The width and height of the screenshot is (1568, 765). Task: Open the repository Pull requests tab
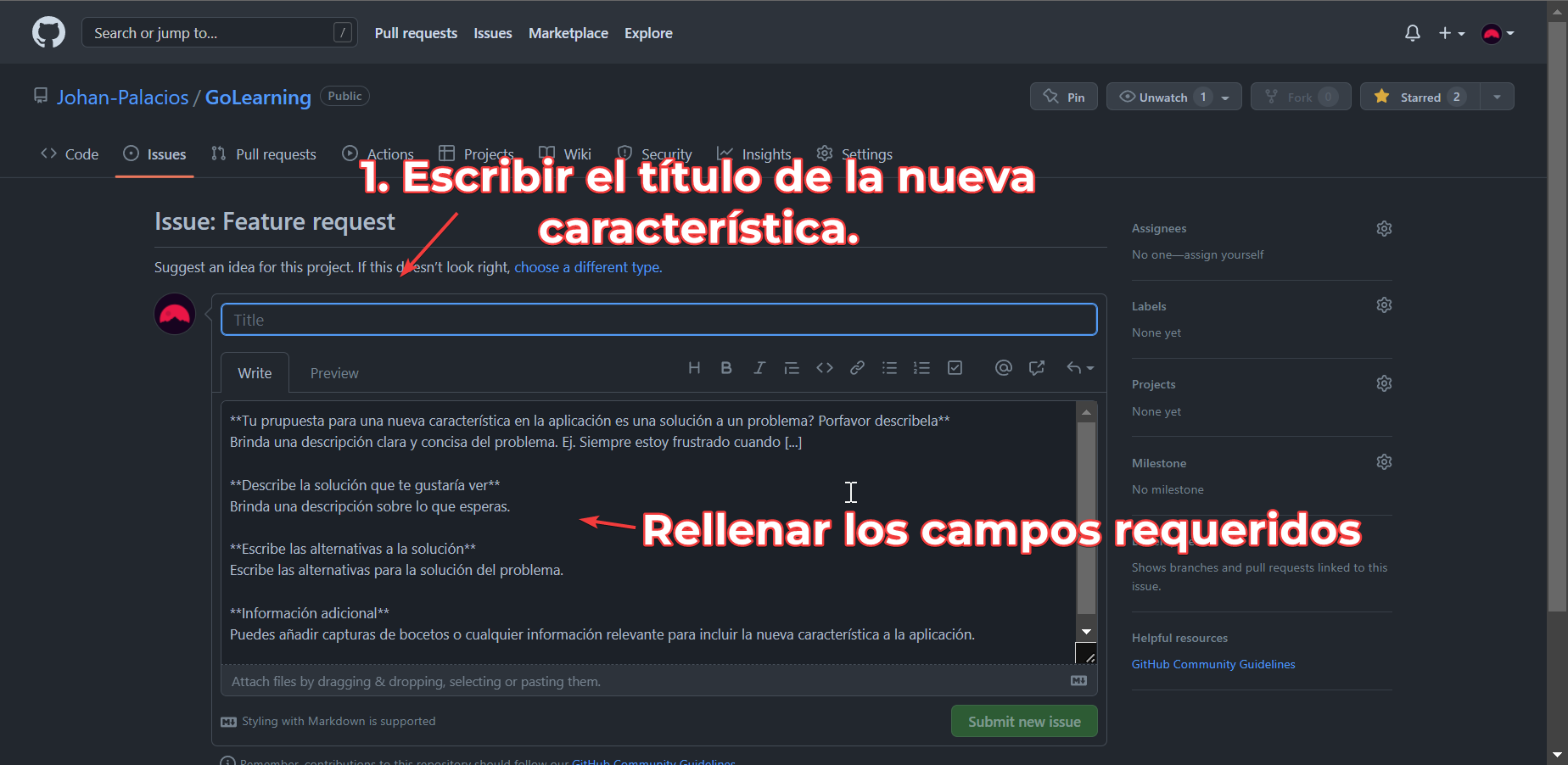264,154
